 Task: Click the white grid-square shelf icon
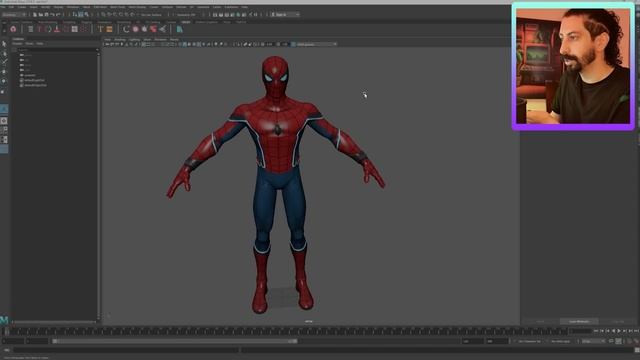(x=75, y=29)
